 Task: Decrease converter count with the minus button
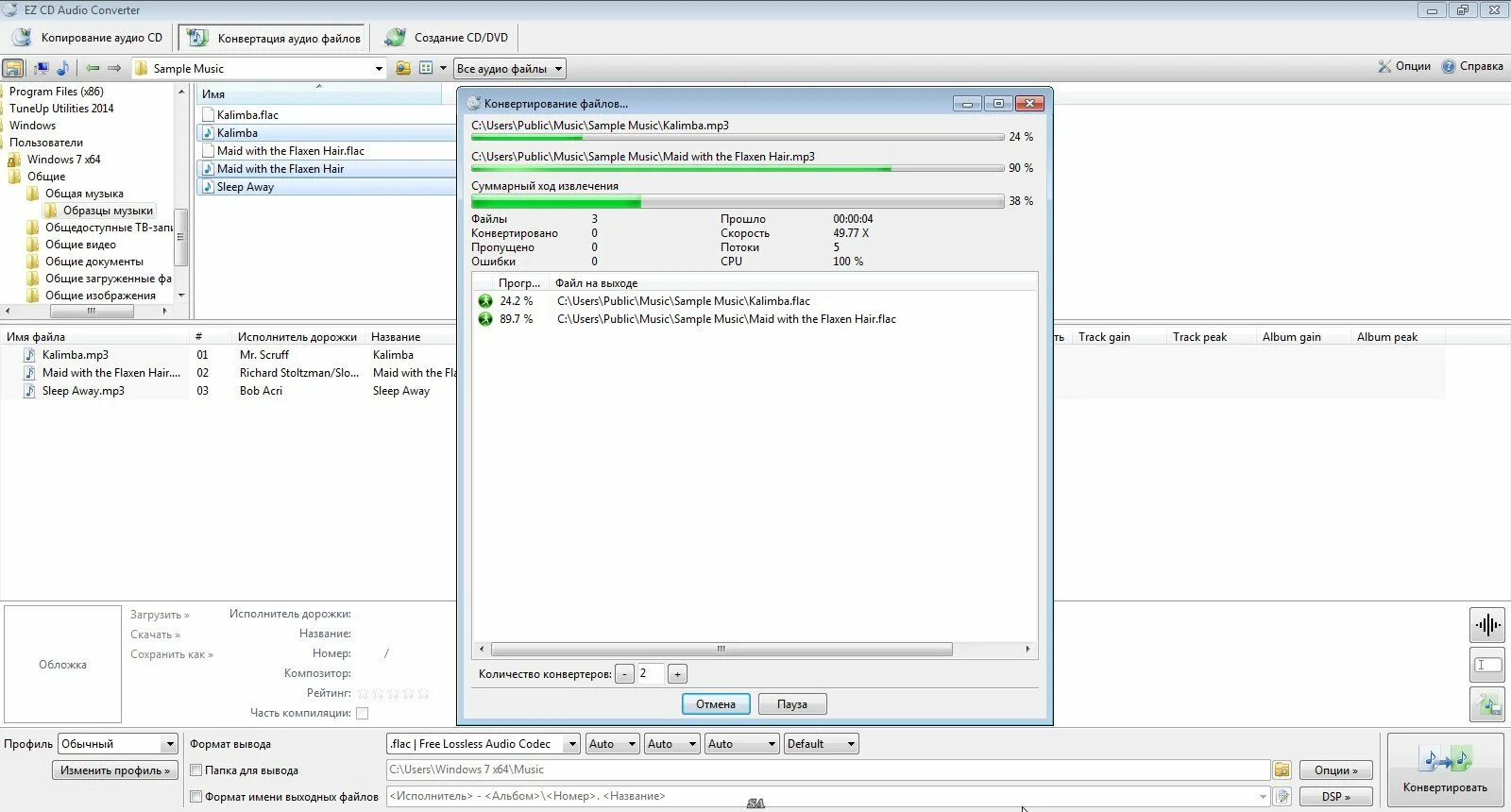(624, 674)
